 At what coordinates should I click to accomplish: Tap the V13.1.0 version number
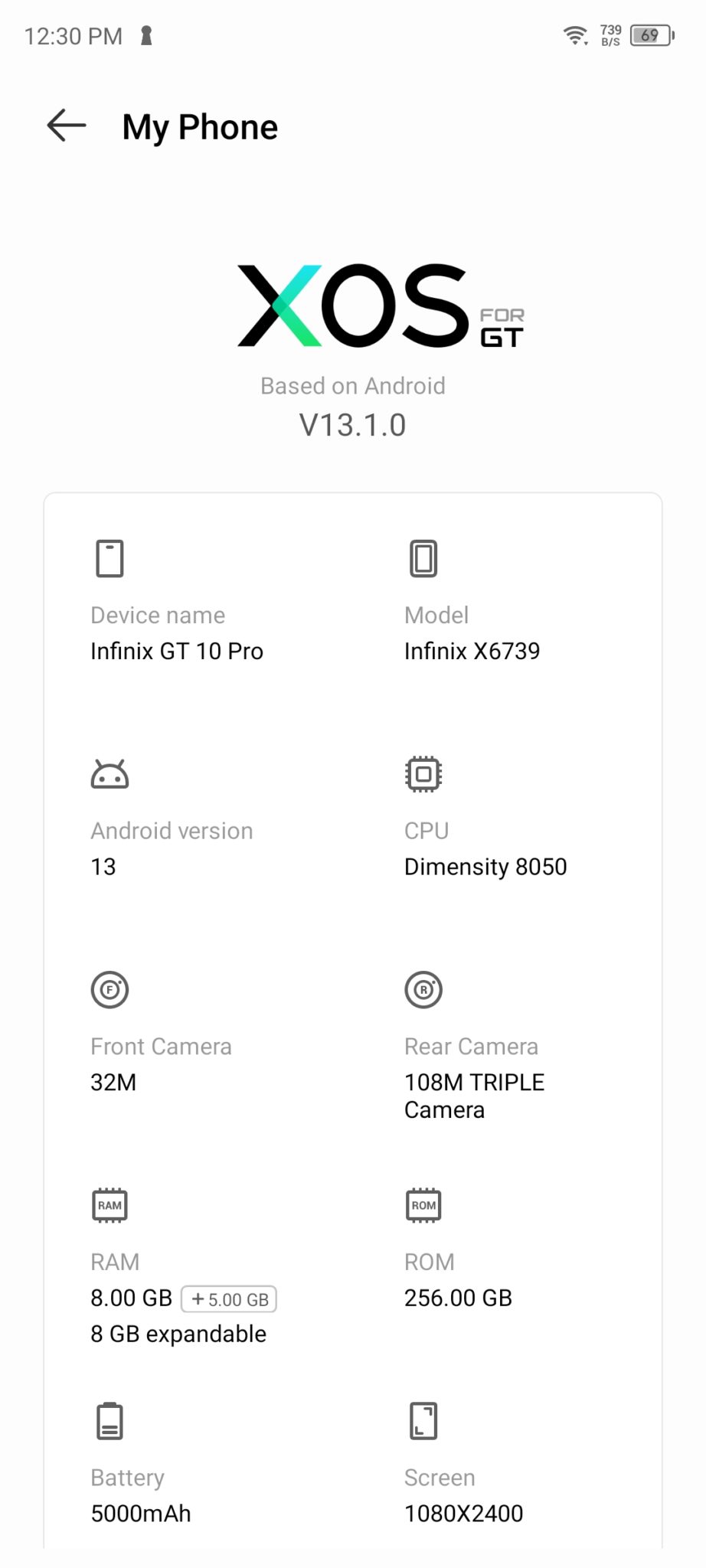[353, 425]
